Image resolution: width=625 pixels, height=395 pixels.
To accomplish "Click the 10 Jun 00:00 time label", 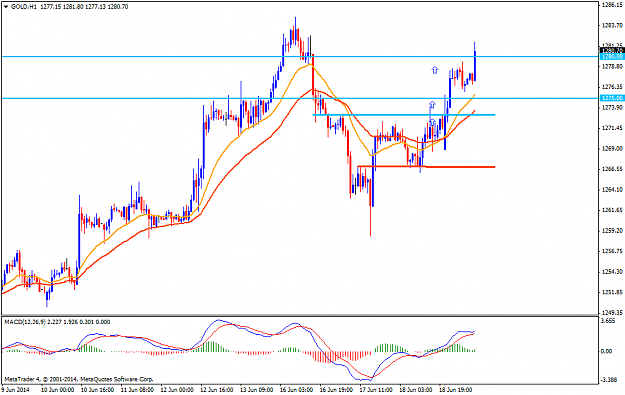I will pos(58,389).
